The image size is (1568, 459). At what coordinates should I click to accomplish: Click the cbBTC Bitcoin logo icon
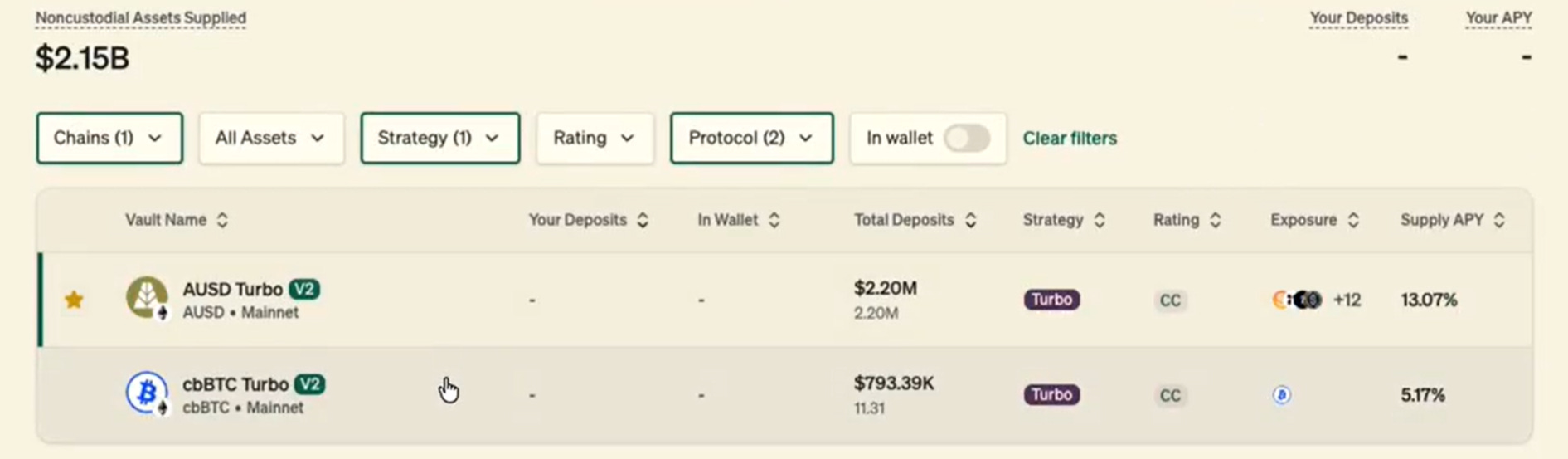147,392
